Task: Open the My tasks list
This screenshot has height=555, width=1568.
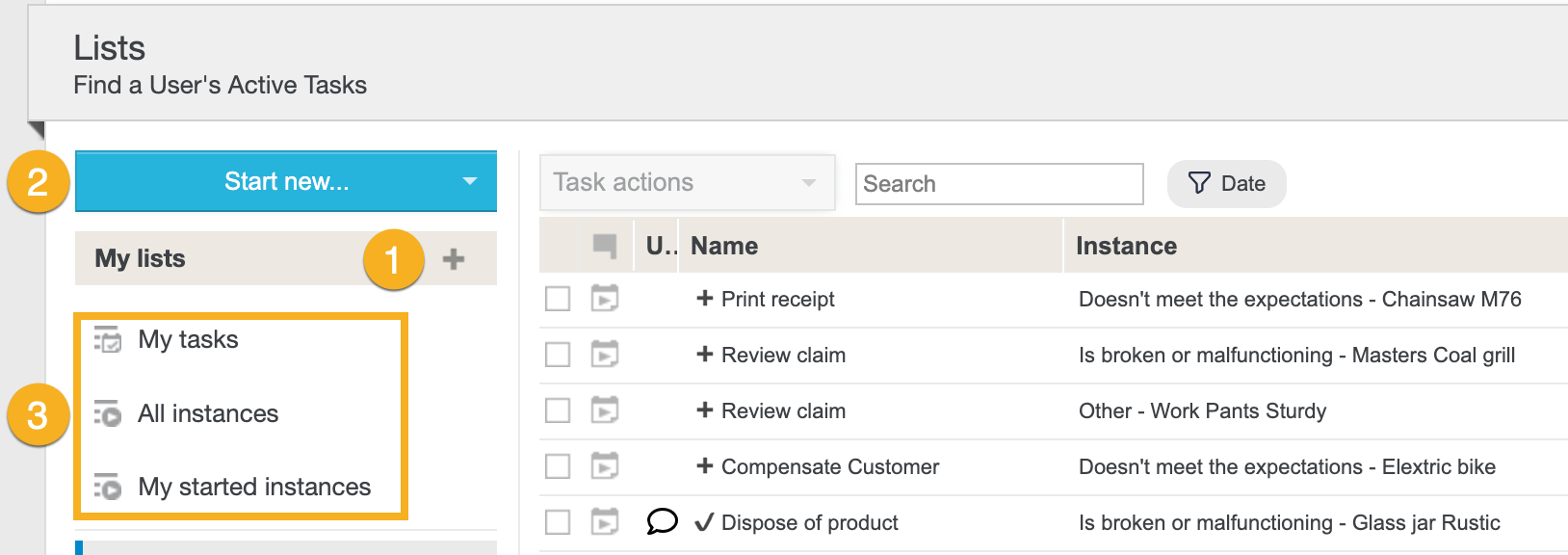Action: tap(188, 339)
